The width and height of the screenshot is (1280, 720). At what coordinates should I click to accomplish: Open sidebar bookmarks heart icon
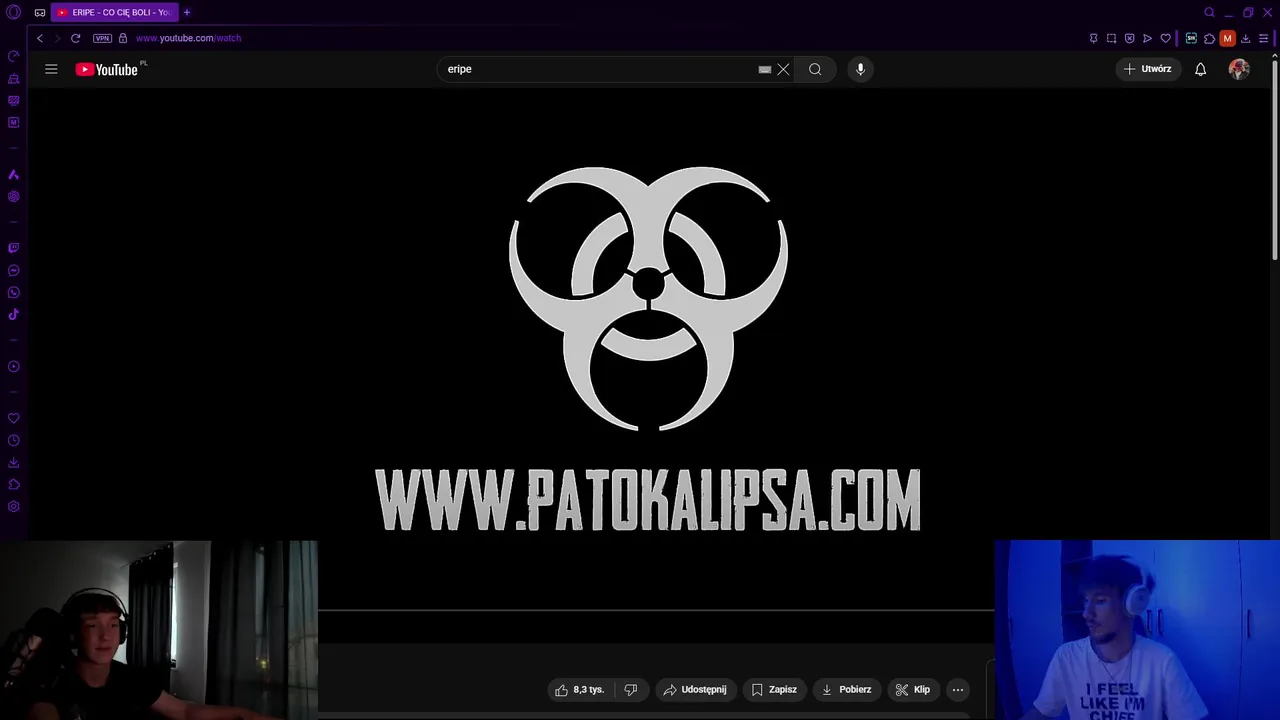[13, 418]
